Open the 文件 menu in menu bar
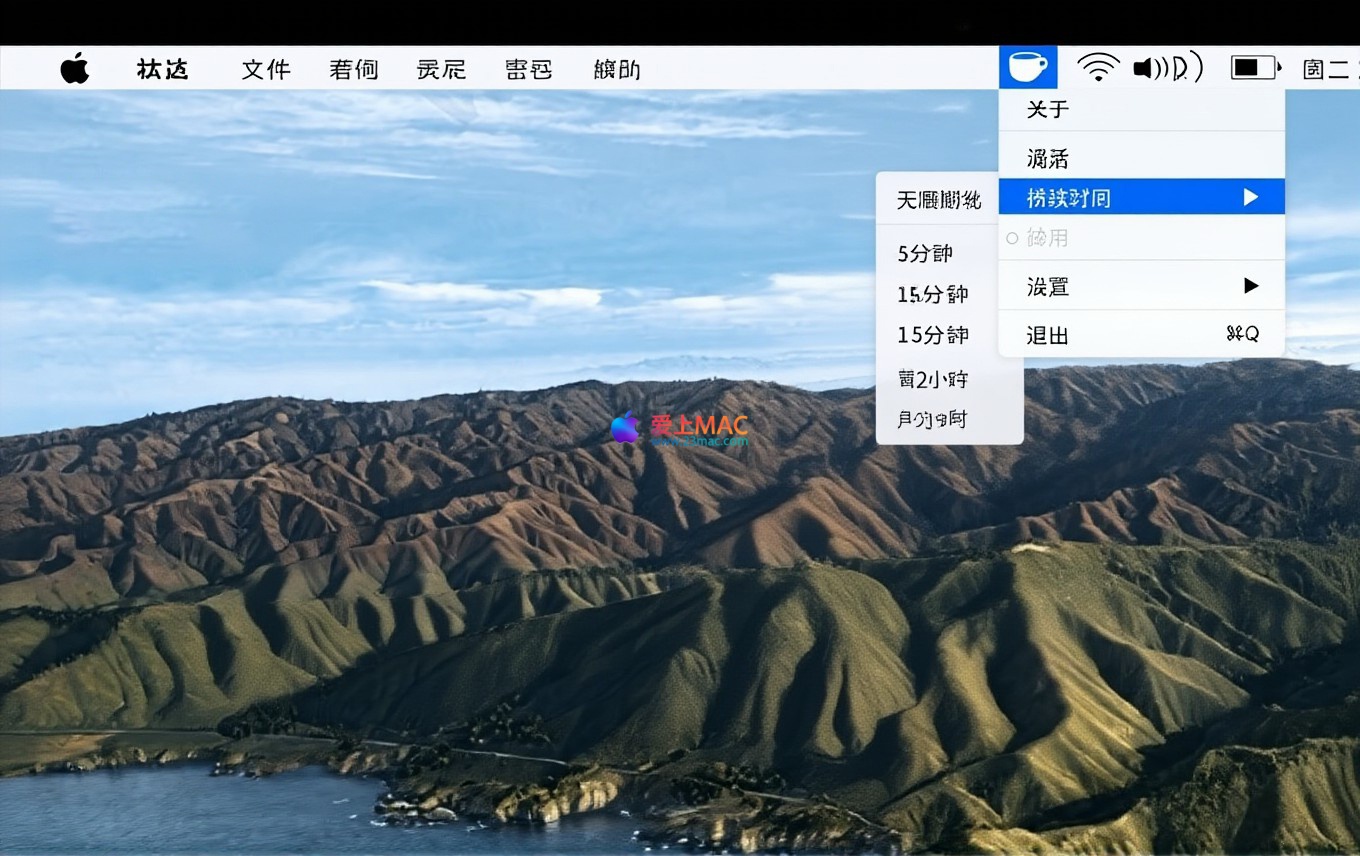 [x=266, y=69]
